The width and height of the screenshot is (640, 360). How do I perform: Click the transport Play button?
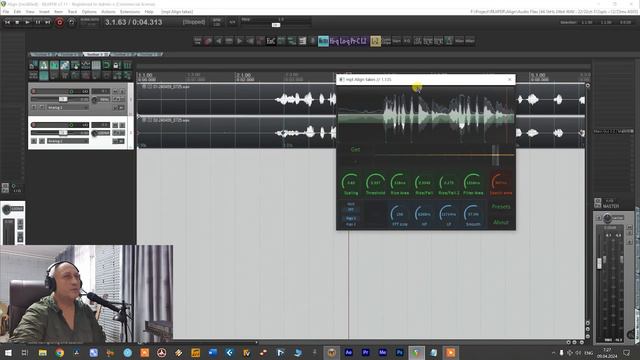click(x=27, y=22)
